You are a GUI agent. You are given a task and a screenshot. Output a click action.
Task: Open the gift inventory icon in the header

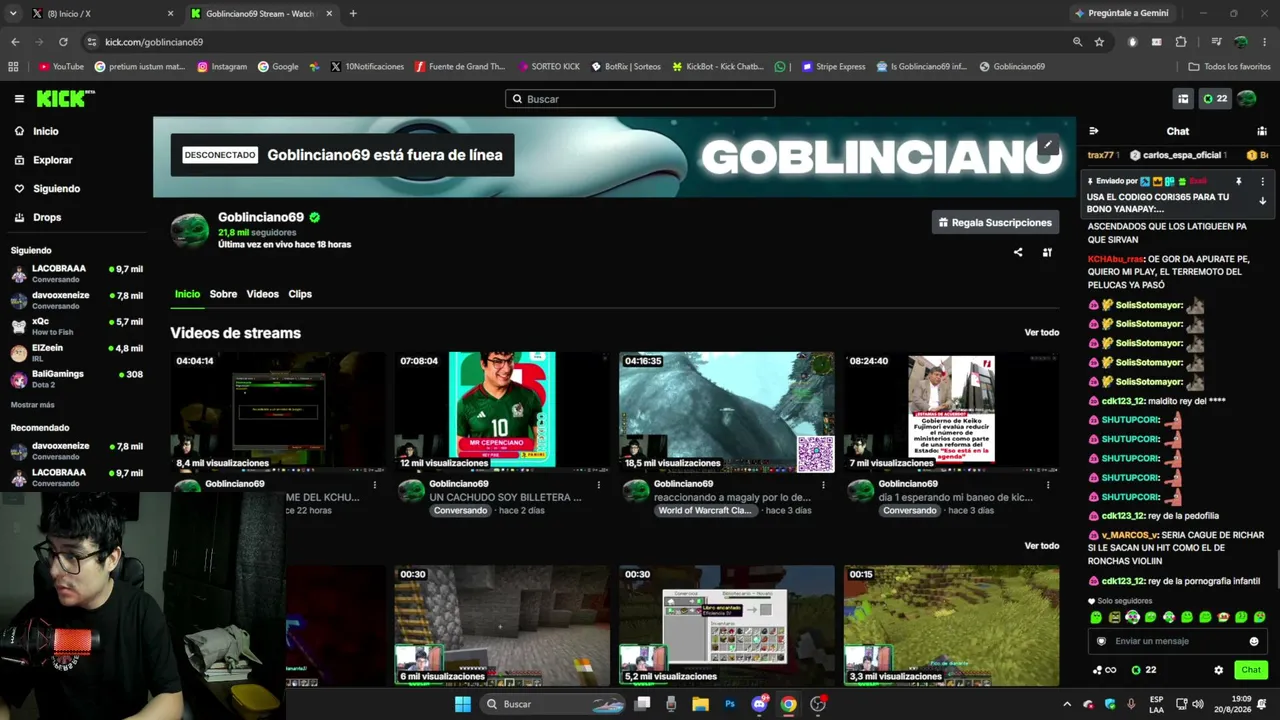tap(1183, 99)
